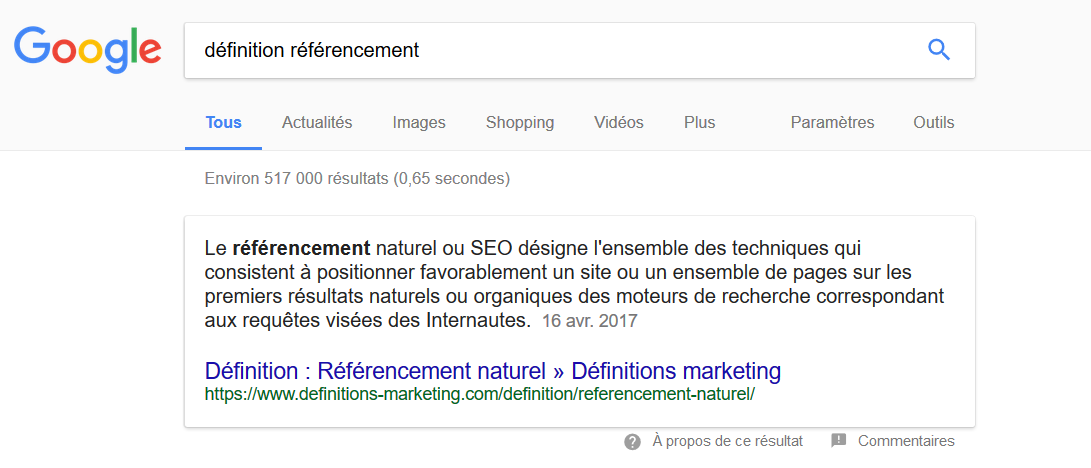Expand the Plus menu
The height and width of the screenshot is (468, 1091).
coord(699,123)
